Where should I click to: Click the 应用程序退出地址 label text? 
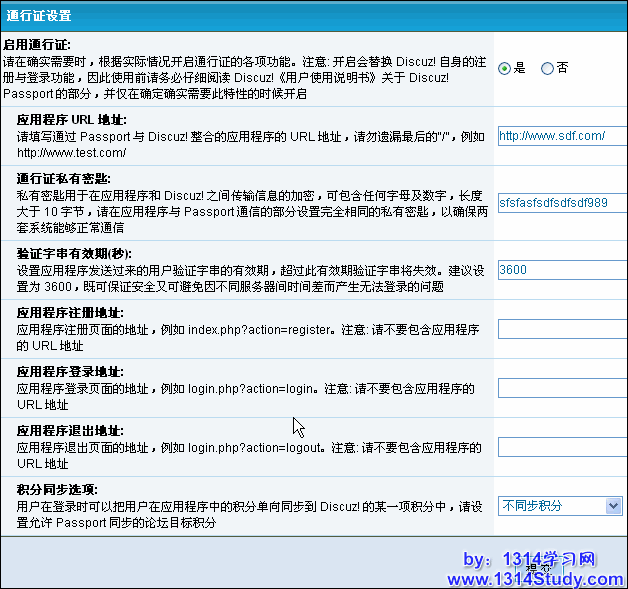coord(70,430)
